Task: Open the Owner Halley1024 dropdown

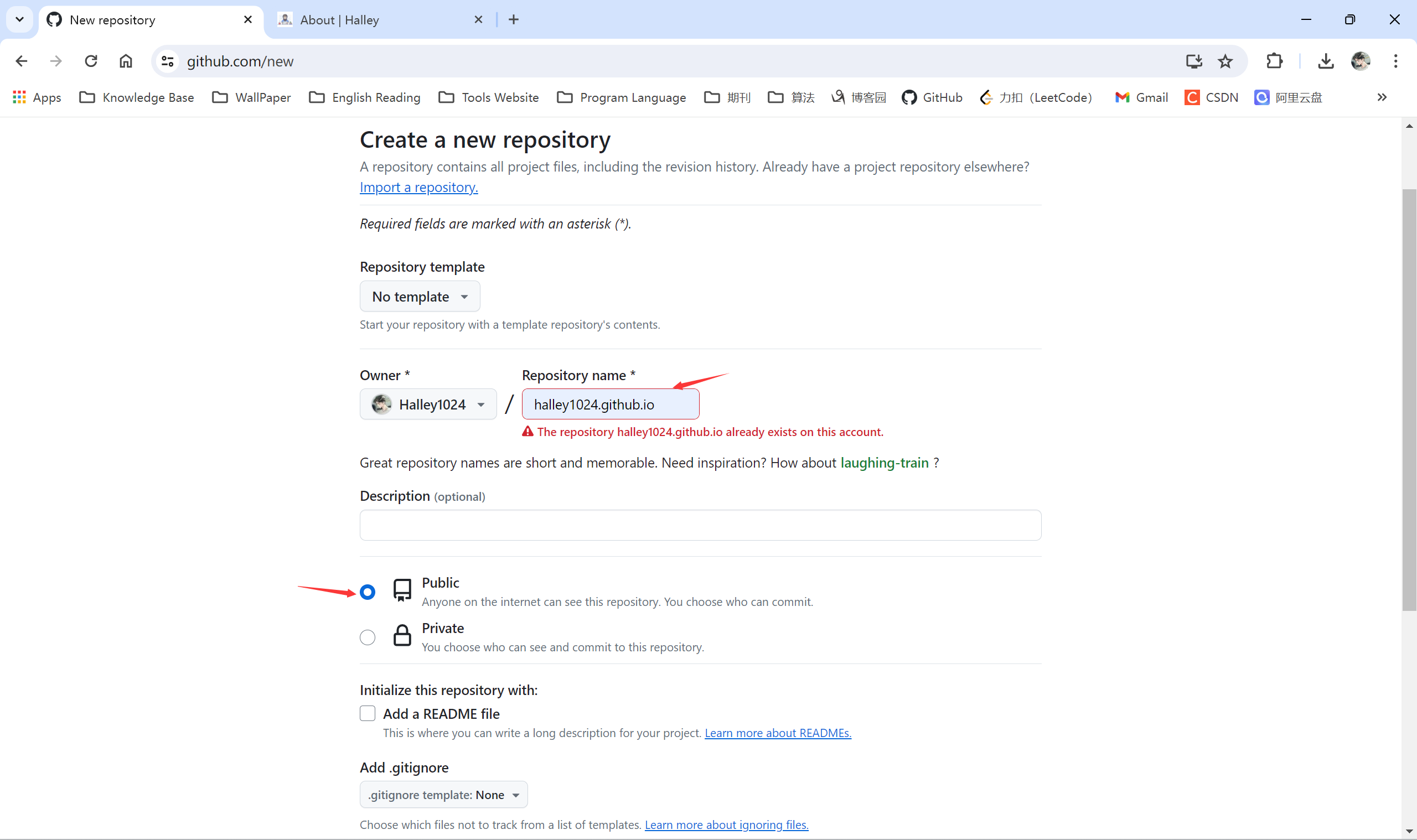Action: click(428, 404)
